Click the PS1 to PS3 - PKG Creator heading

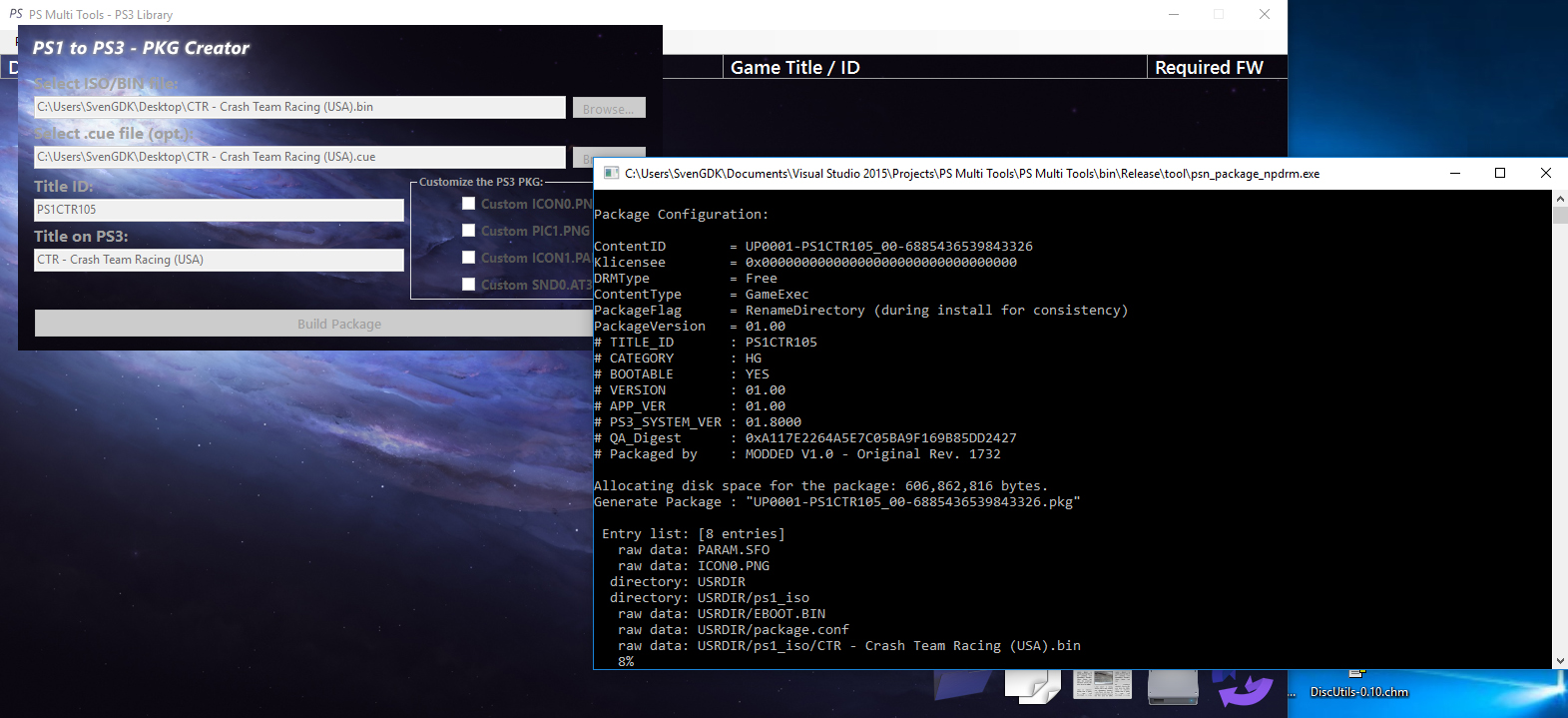[x=141, y=48]
